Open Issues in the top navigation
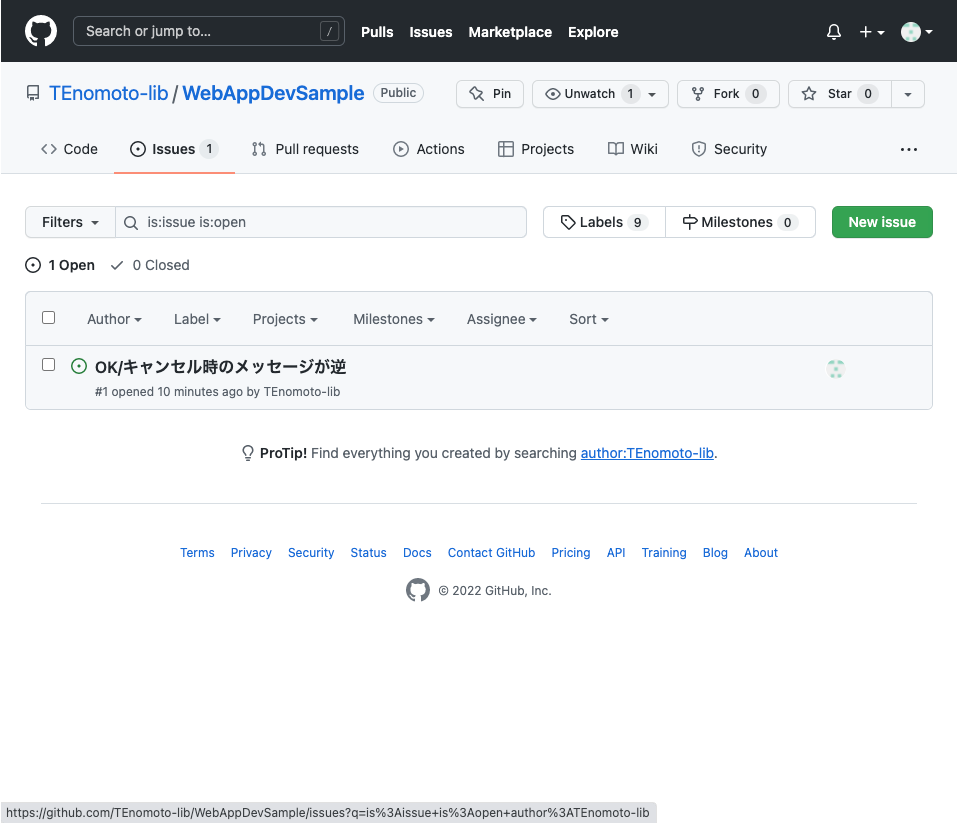 tap(430, 32)
